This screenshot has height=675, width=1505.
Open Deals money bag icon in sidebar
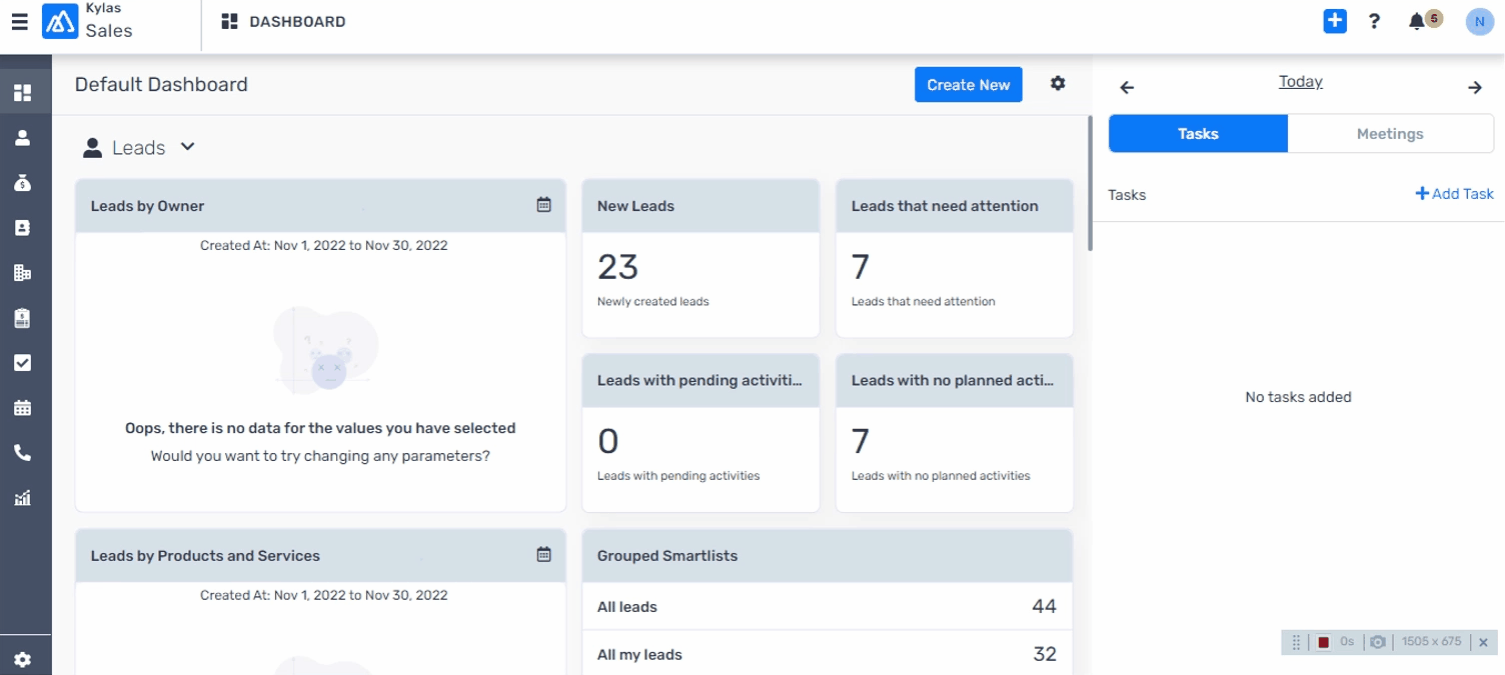(x=22, y=183)
